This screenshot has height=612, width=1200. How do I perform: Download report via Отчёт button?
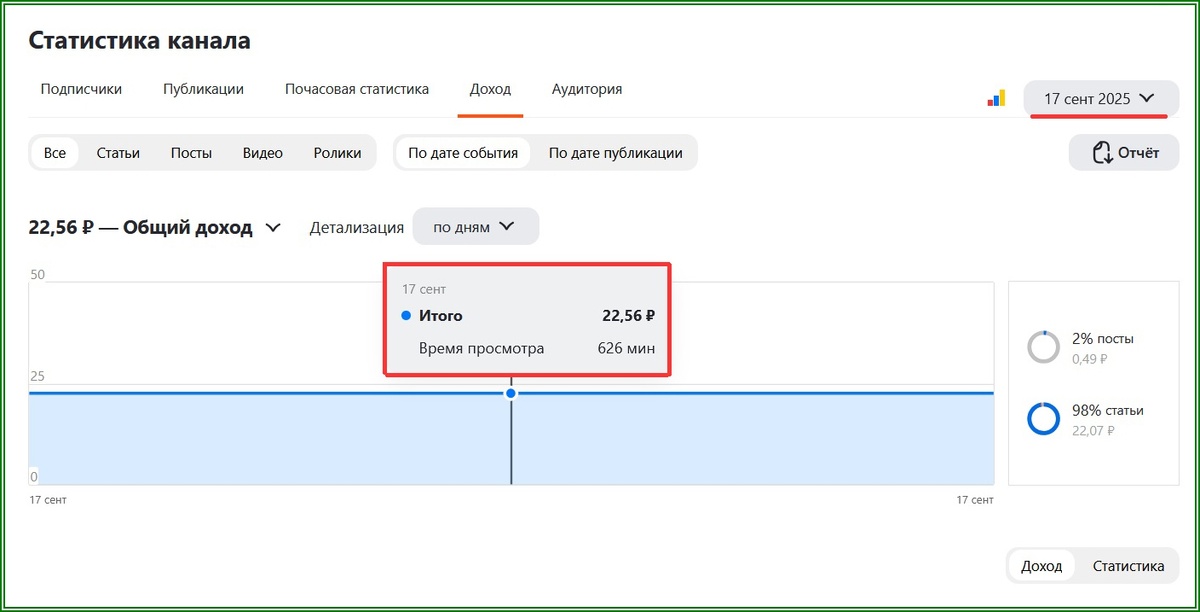[x=1124, y=153]
